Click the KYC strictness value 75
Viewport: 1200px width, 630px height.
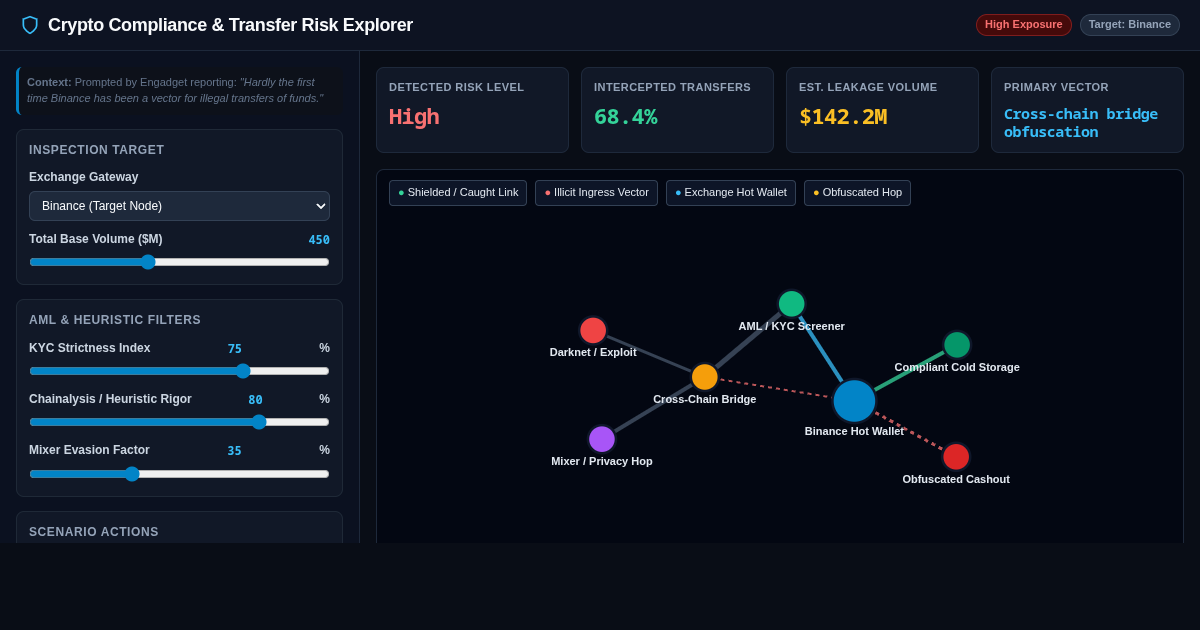point(235,349)
